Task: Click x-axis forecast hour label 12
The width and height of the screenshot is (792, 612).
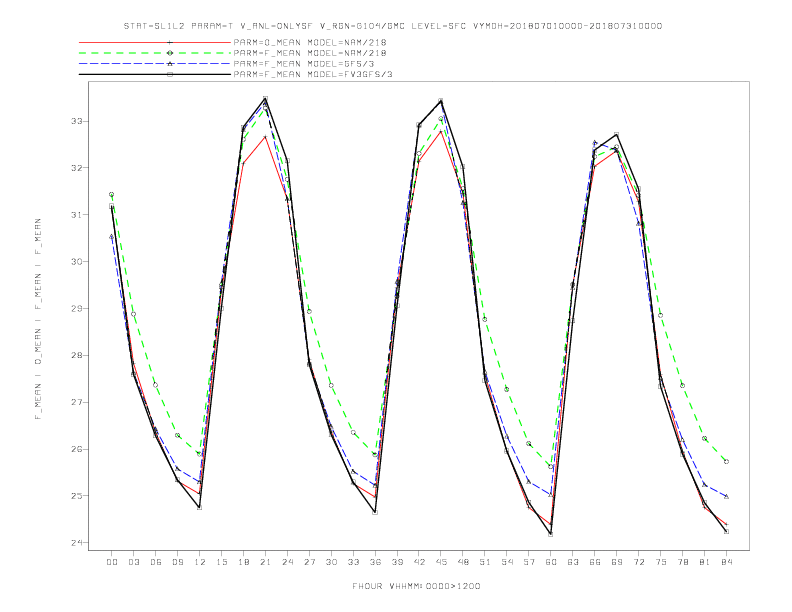Action: pyautogui.click(x=200, y=562)
